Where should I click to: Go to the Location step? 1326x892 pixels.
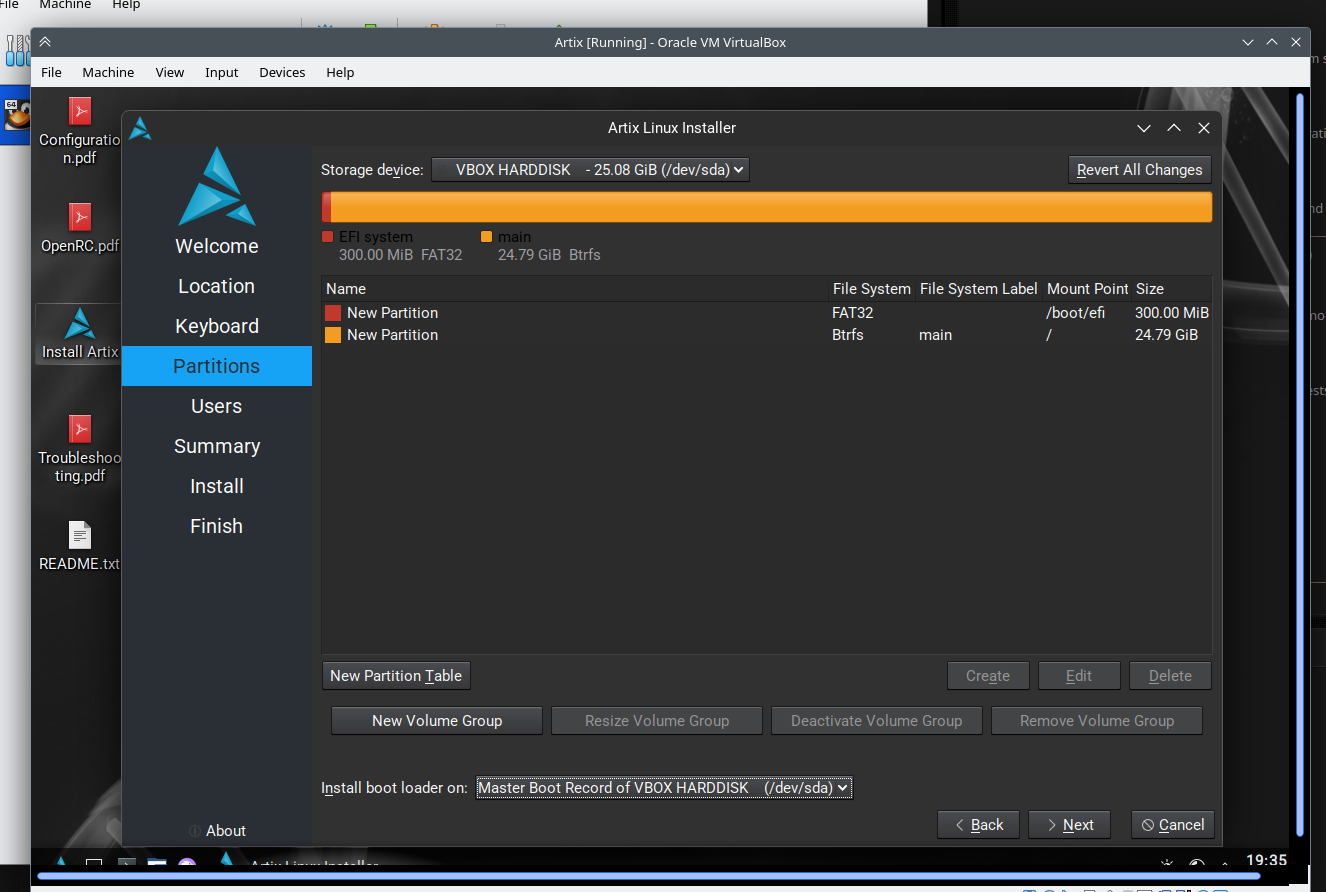click(217, 286)
